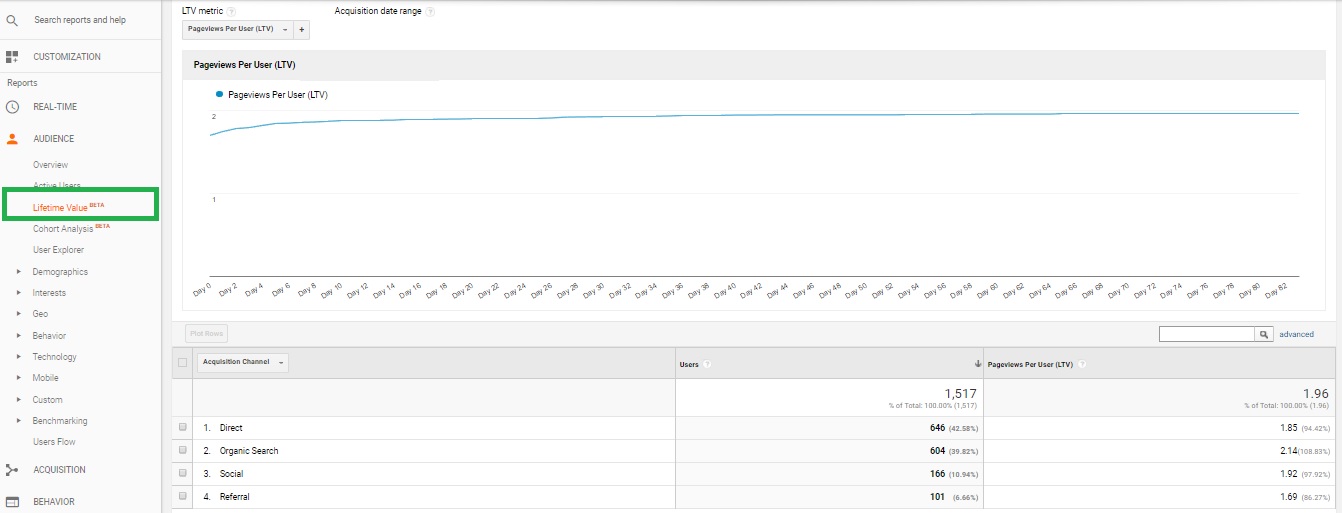1342x513 pixels.
Task: Open Customization via its dashboard icon
Action: tap(12, 57)
